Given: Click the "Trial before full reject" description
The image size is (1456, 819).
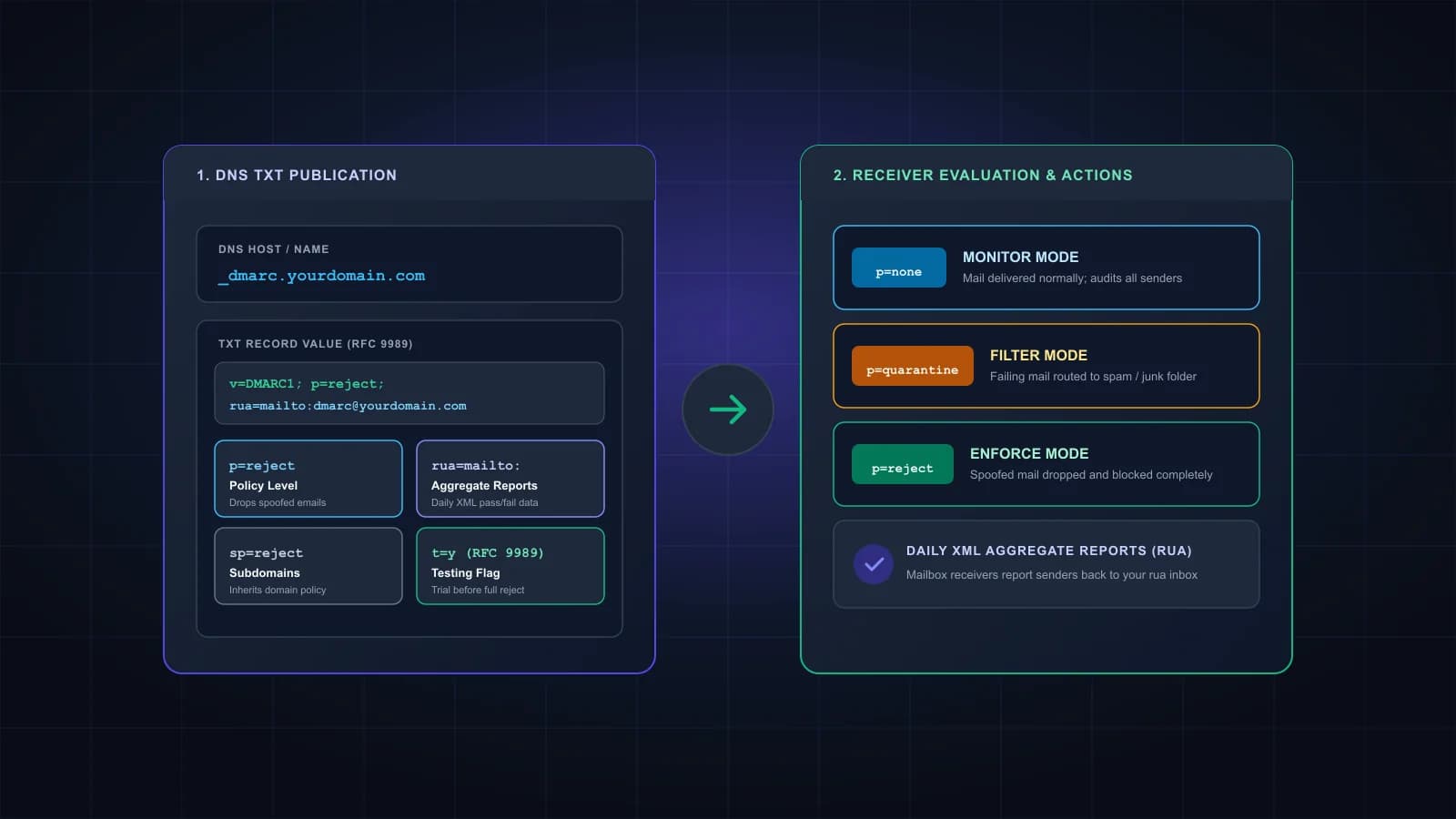Looking at the screenshot, I should [x=478, y=590].
